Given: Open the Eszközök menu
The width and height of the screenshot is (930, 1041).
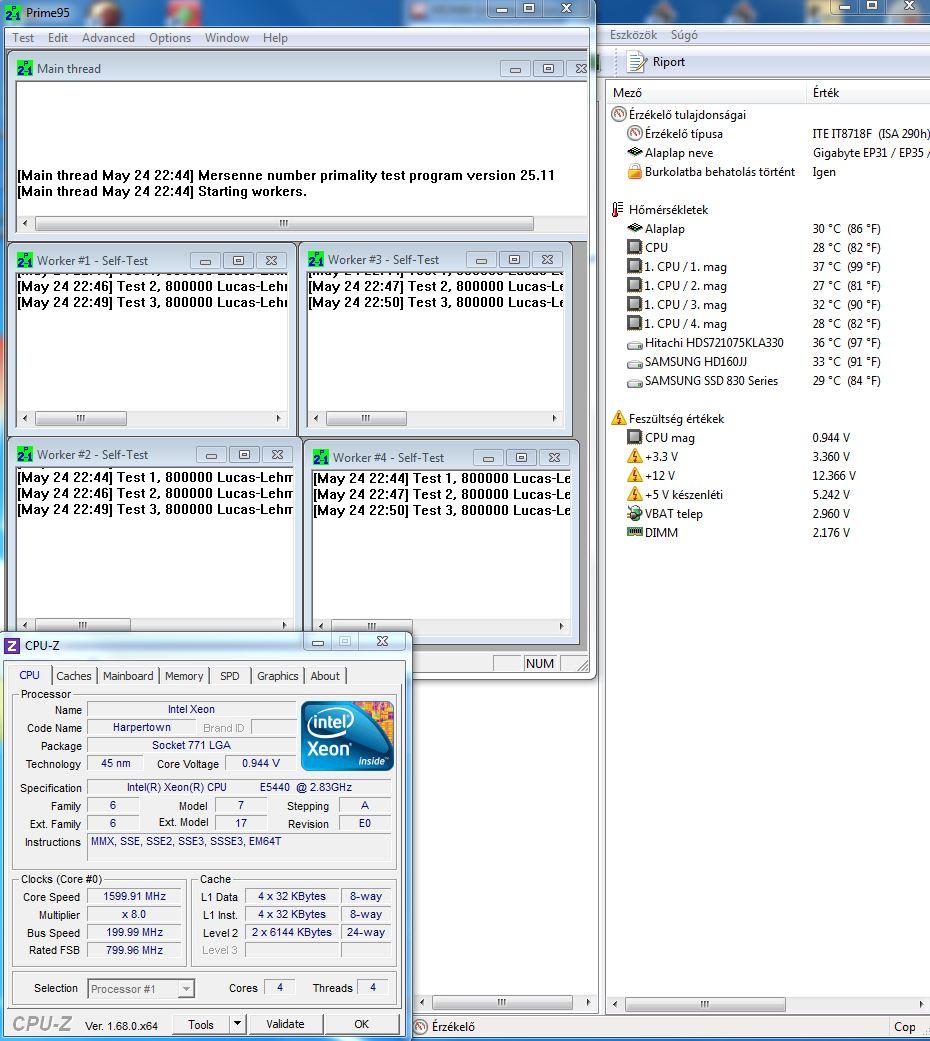Looking at the screenshot, I should pyautogui.click(x=633, y=35).
